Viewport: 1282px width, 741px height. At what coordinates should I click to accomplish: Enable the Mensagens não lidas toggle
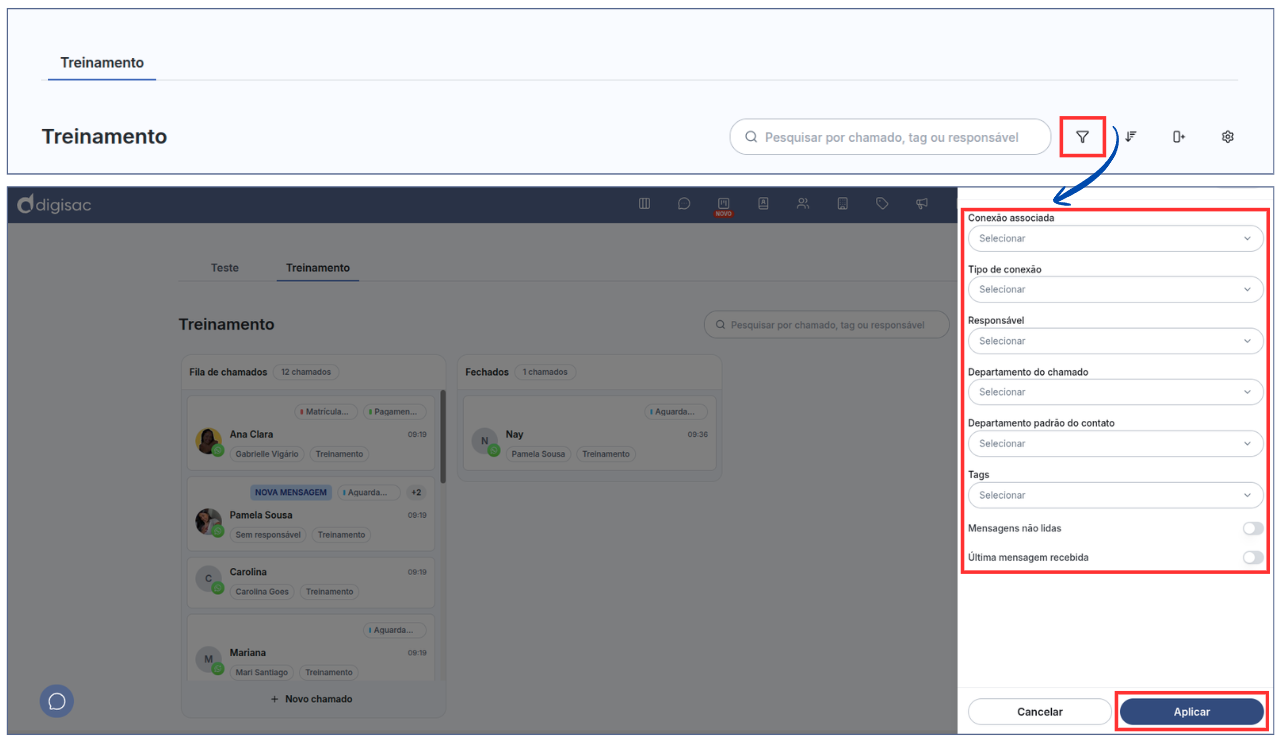pyautogui.click(x=1252, y=528)
